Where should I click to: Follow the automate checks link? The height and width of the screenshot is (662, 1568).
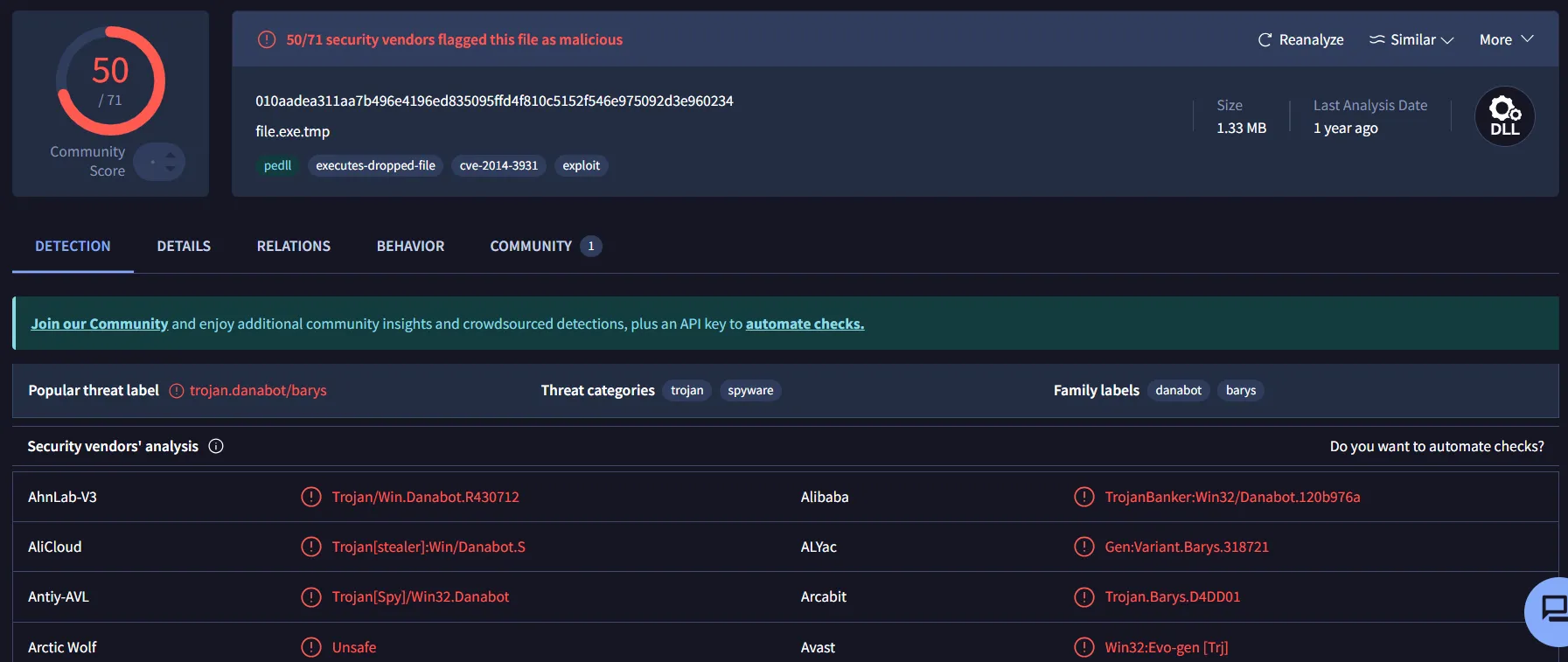[805, 324]
